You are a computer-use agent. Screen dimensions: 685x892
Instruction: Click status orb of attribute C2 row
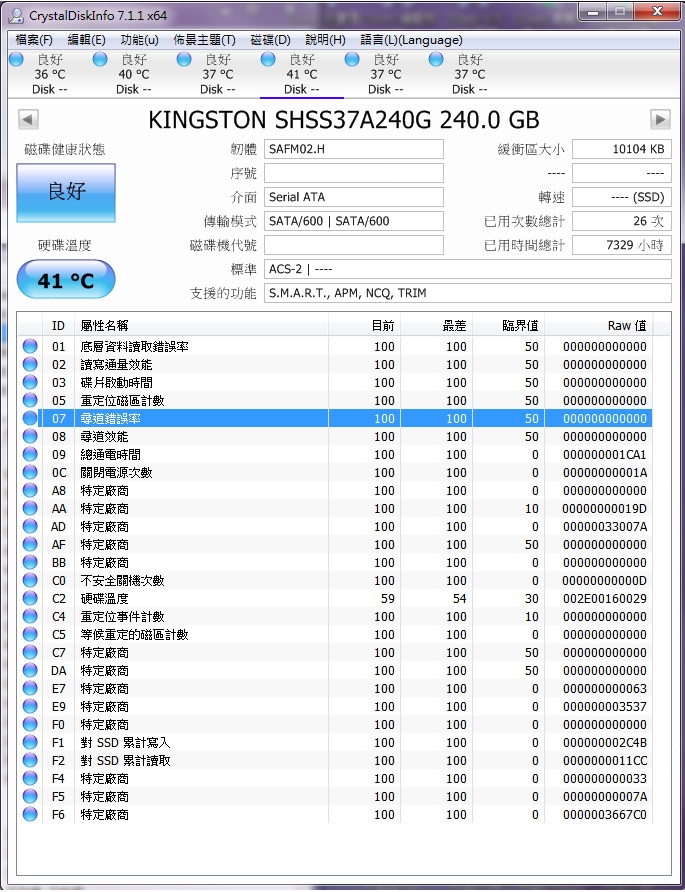30,598
